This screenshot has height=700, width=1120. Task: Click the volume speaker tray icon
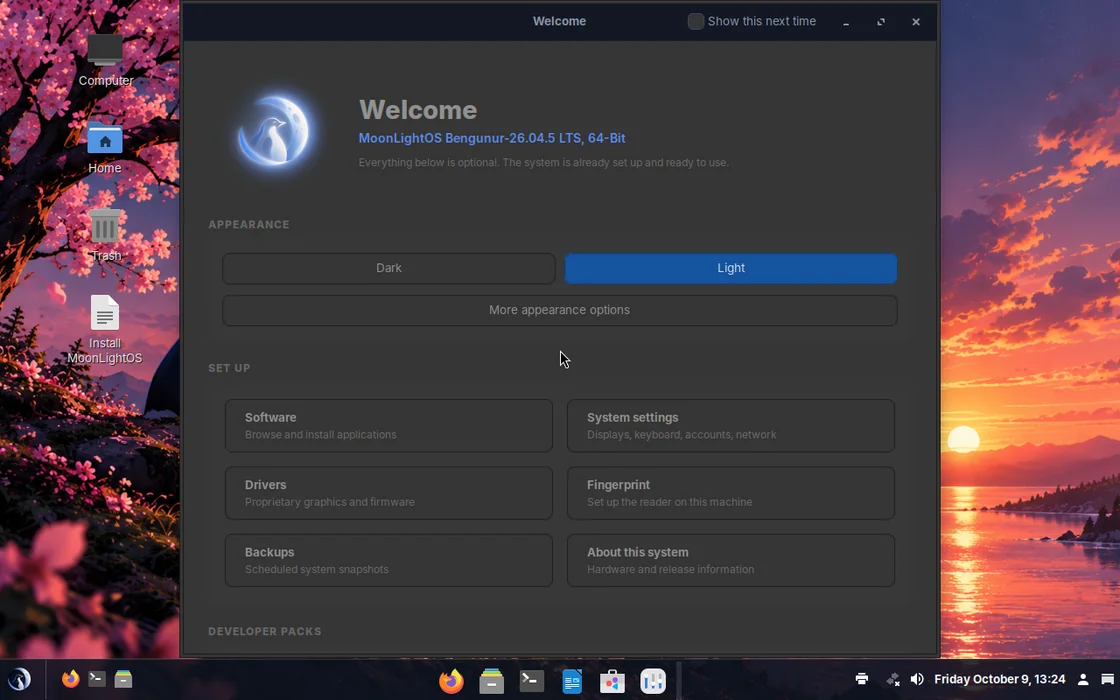pos(917,679)
